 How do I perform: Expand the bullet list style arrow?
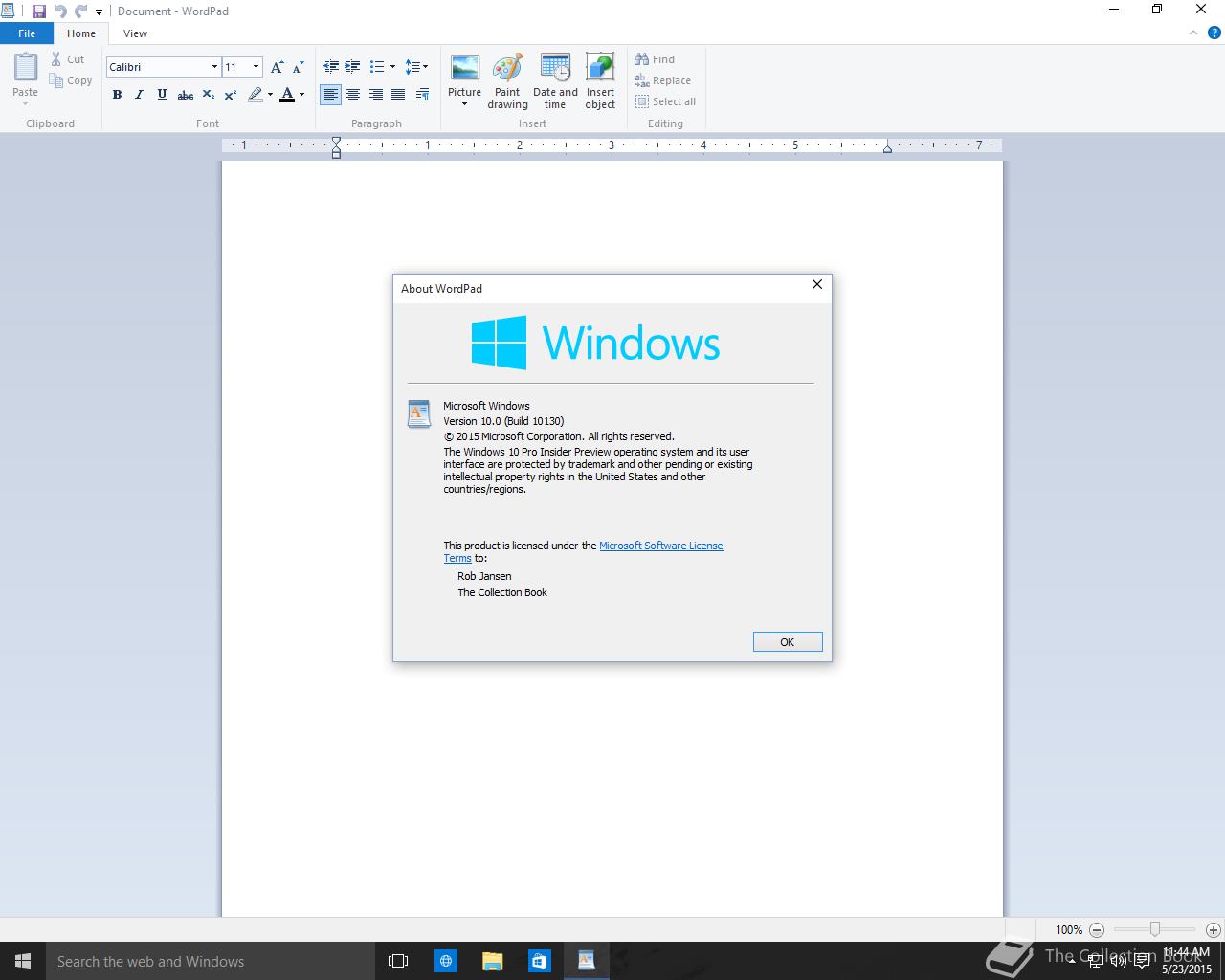point(392,67)
